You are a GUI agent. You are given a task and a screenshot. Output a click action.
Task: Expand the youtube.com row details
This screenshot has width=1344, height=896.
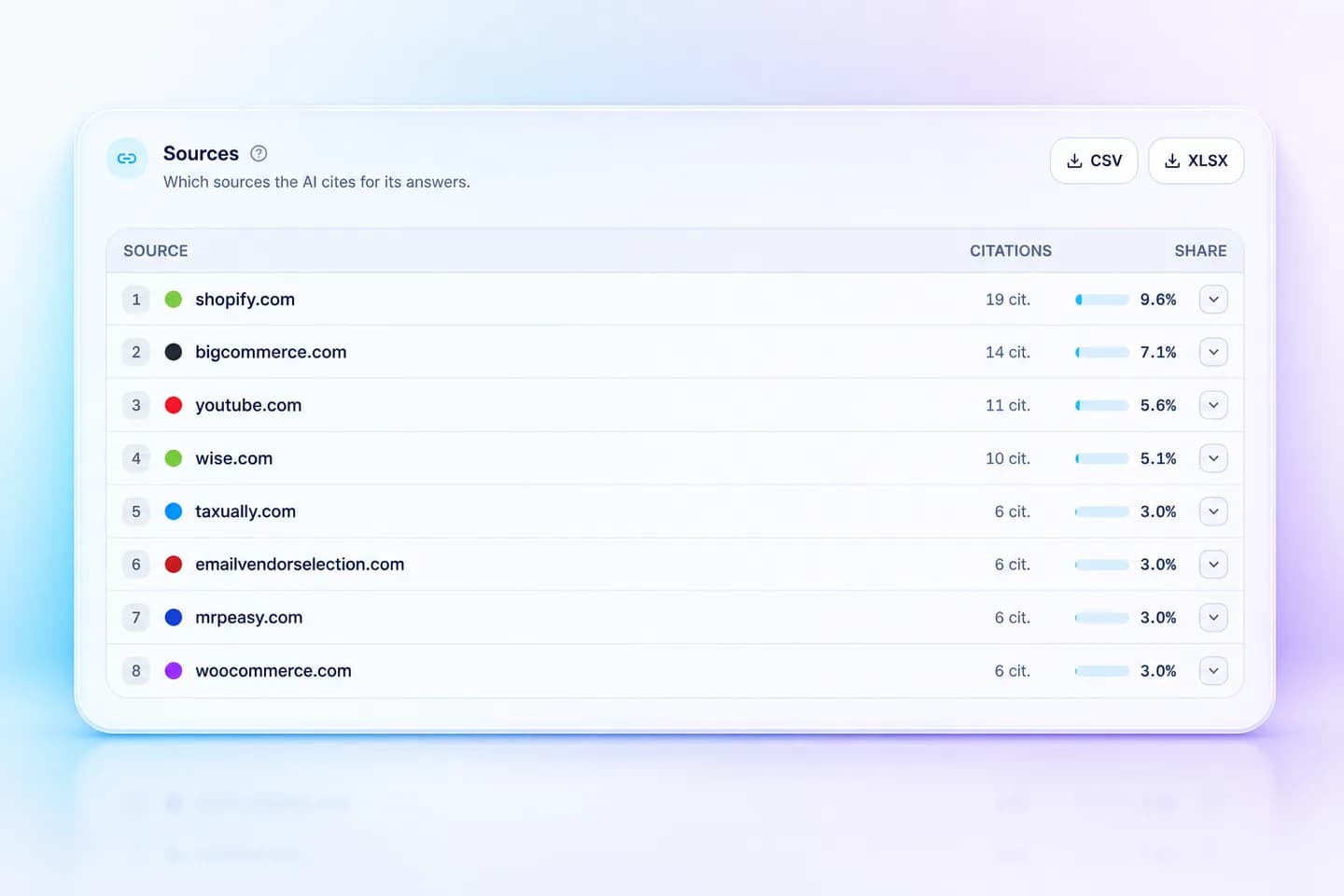[x=1213, y=405]
